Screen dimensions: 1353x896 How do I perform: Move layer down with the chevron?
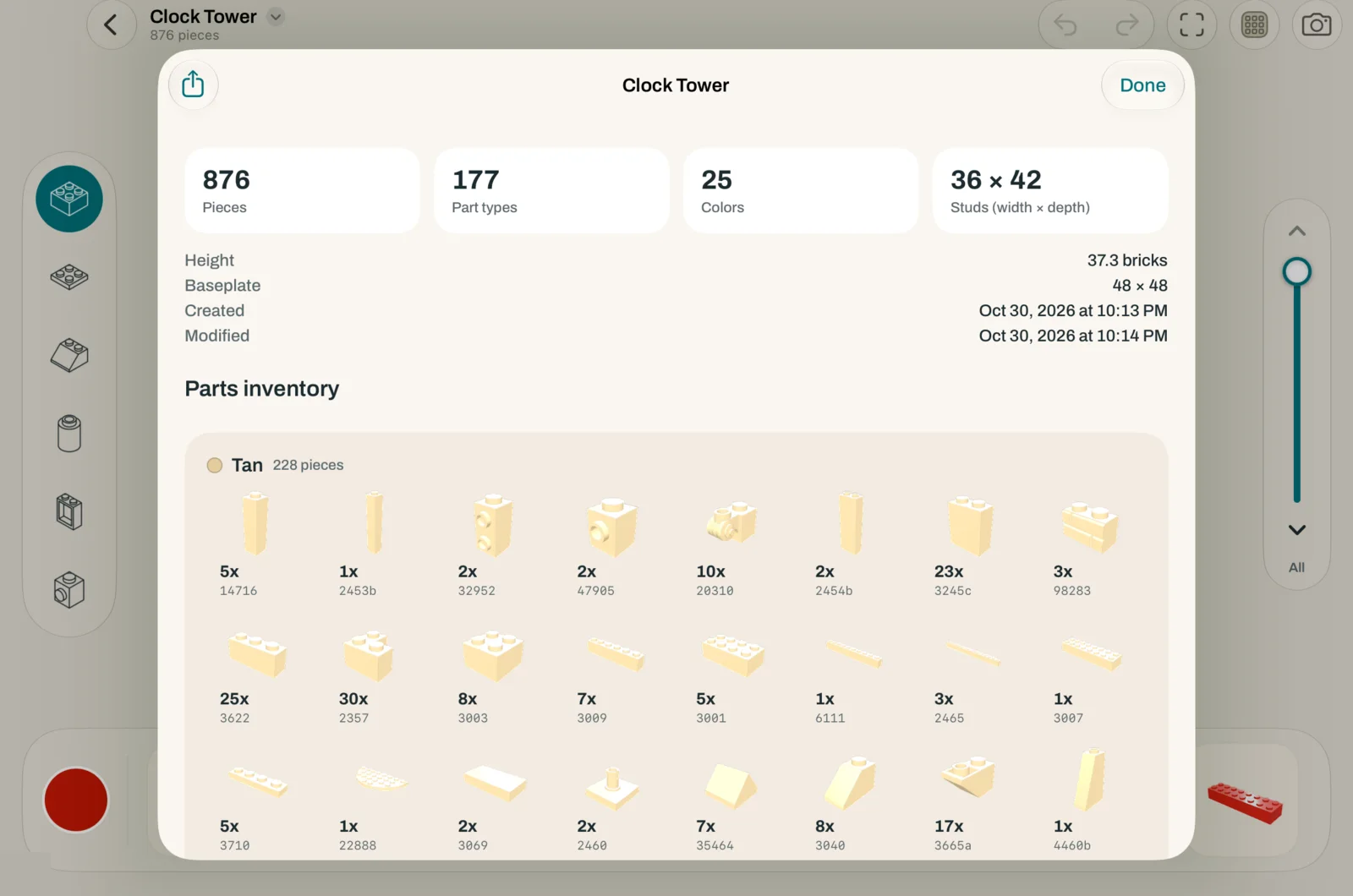1296,530
